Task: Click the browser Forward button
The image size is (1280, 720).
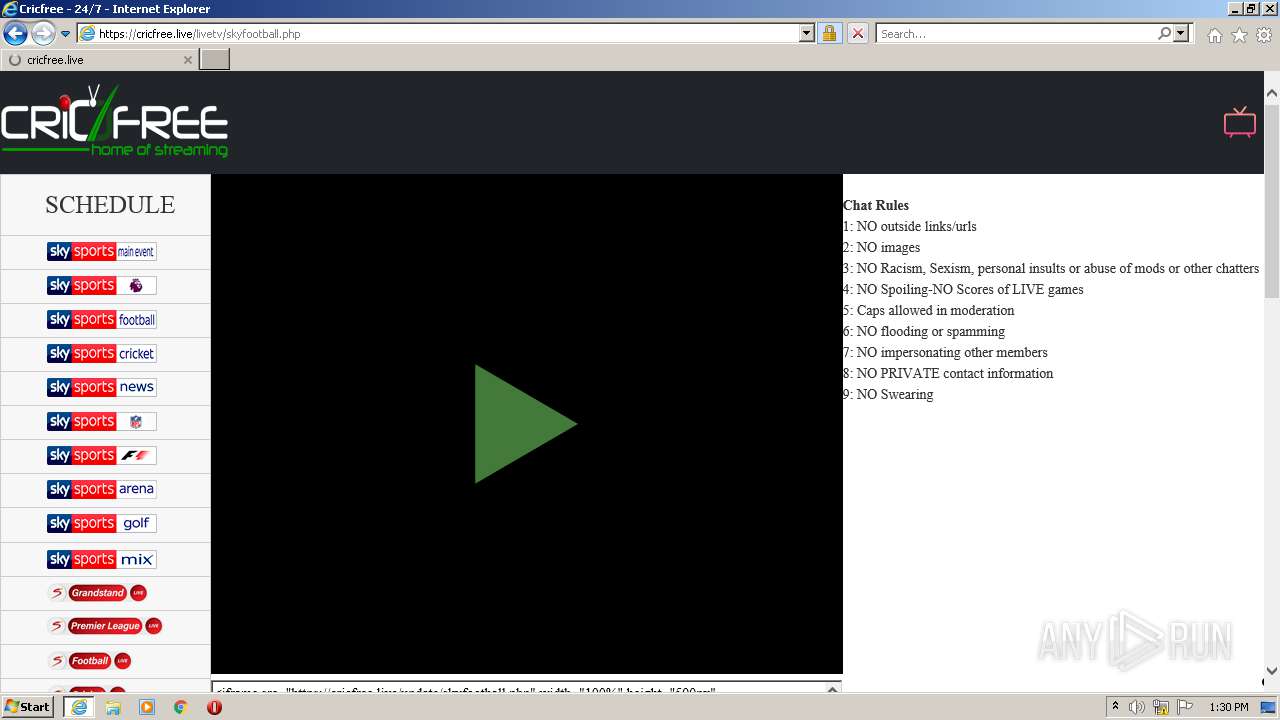Action: pyautogui.click(x=43, y=33)
